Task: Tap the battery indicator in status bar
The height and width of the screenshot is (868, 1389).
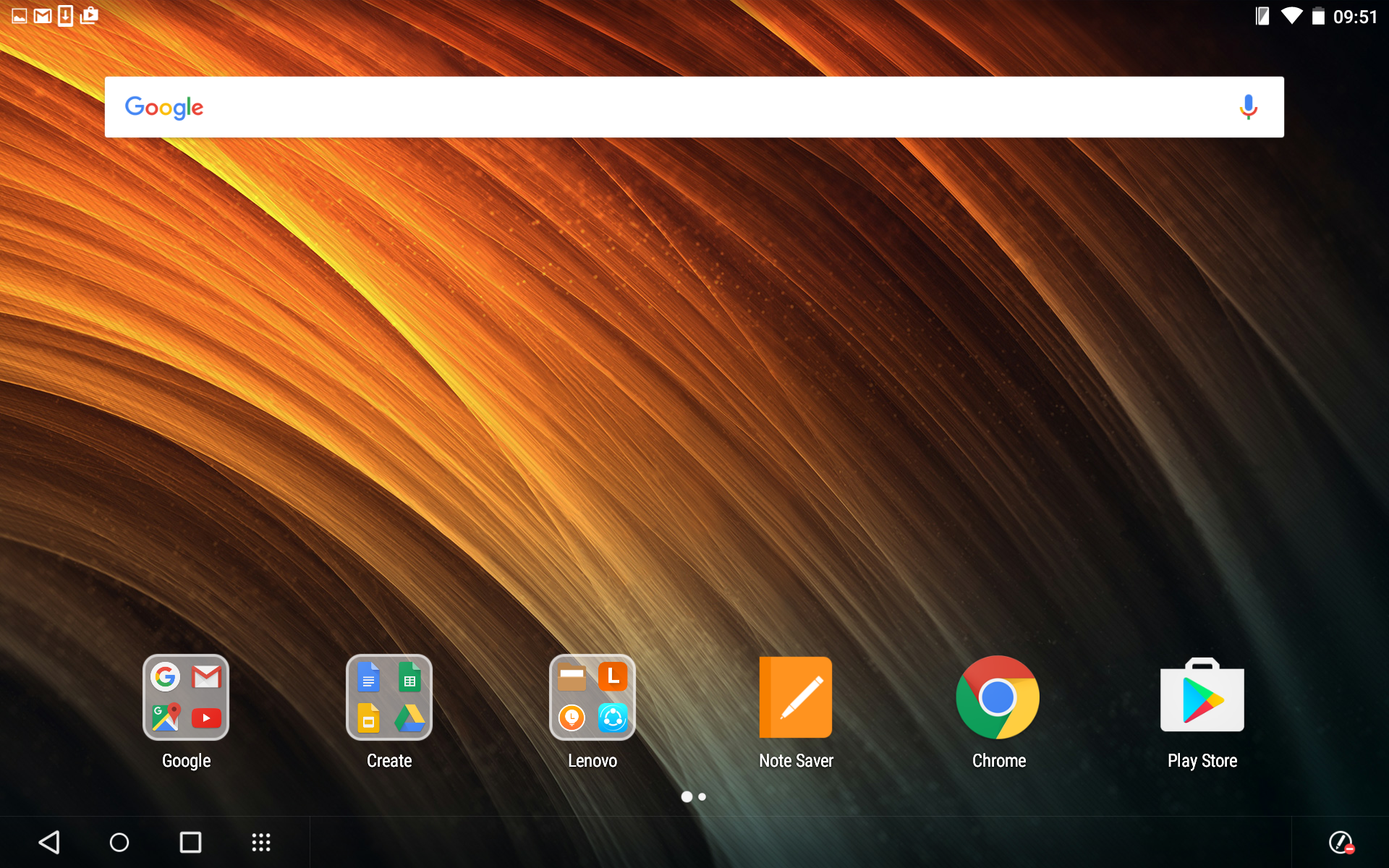Action: pyautogui.click(x=1318, y=16)
